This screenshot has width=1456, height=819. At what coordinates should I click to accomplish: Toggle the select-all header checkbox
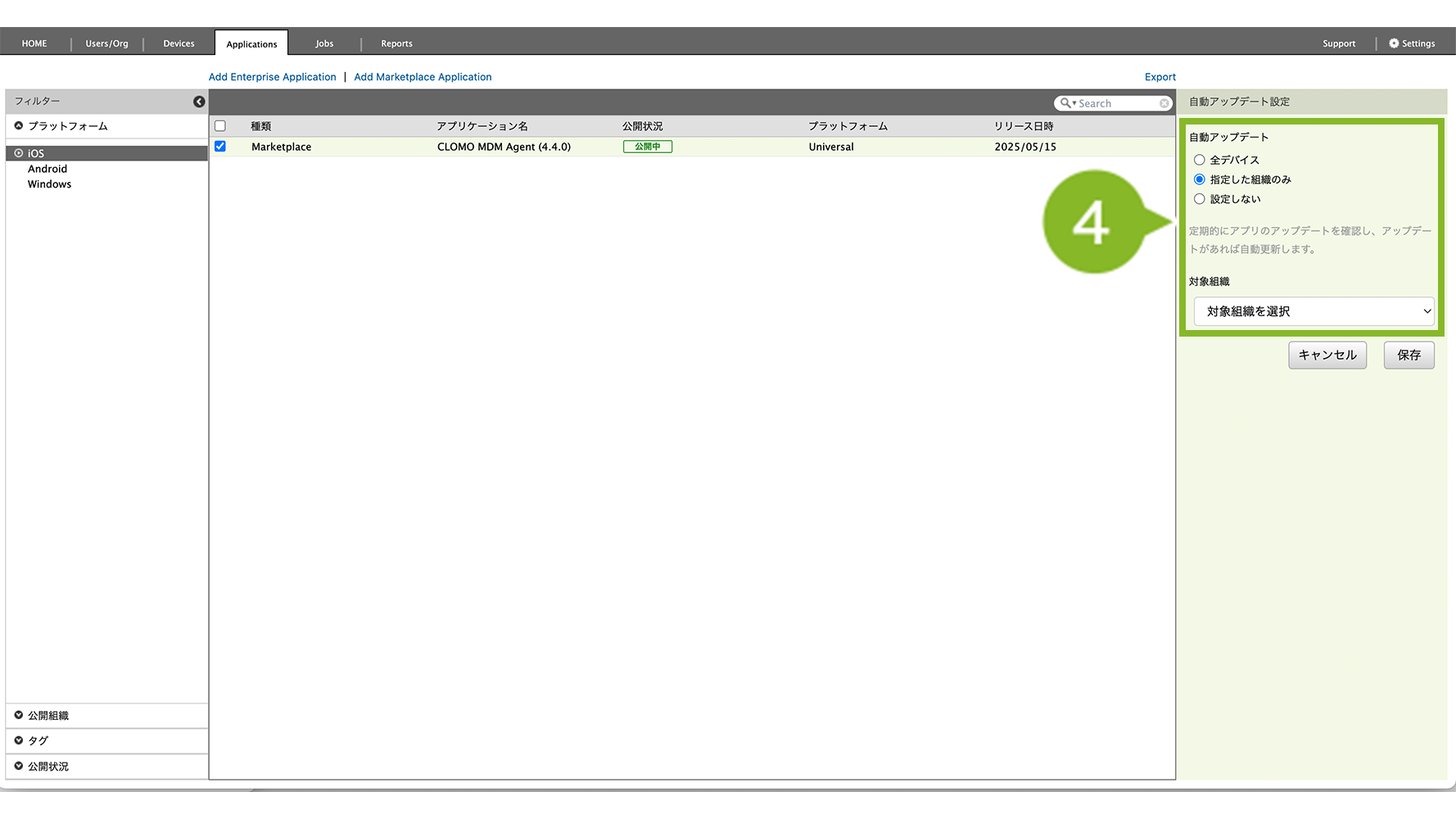click(x=220, y=126)
